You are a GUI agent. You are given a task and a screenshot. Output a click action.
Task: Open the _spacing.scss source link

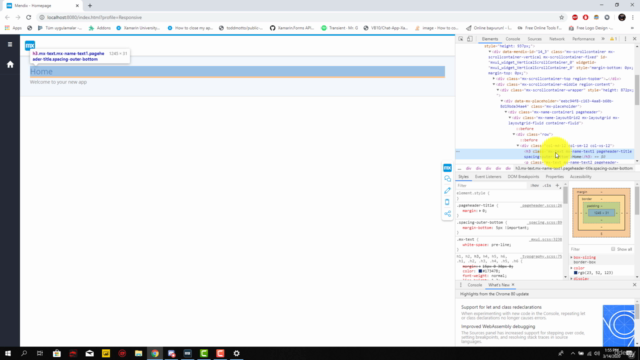(545, 222)
